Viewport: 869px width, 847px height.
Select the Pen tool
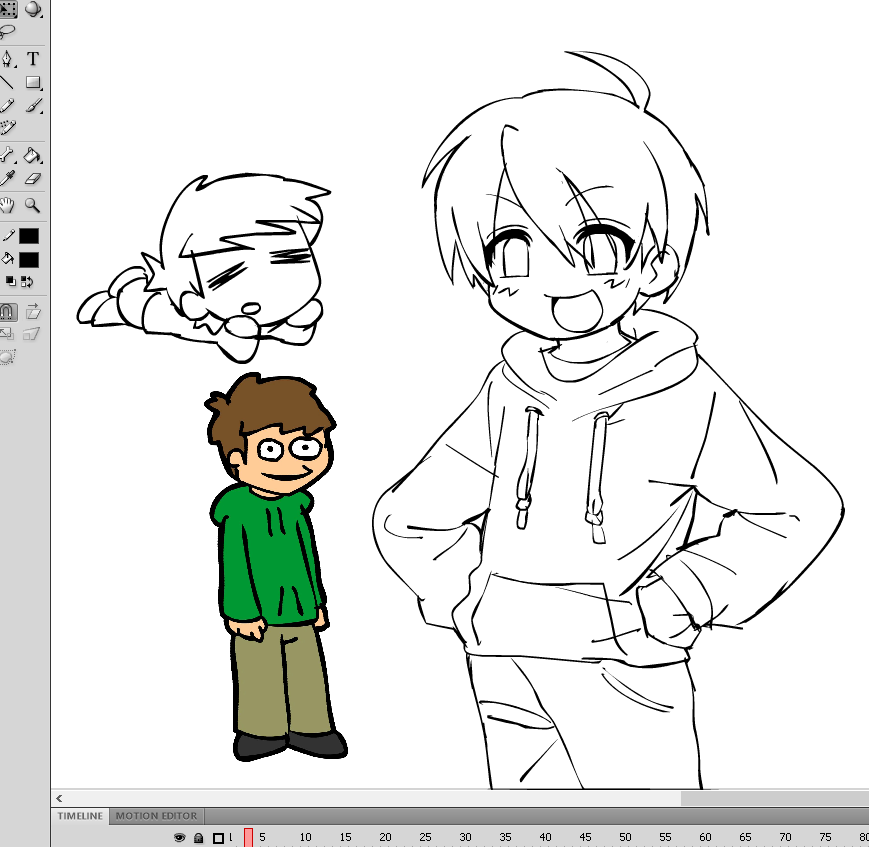click(x=8, y=59)
